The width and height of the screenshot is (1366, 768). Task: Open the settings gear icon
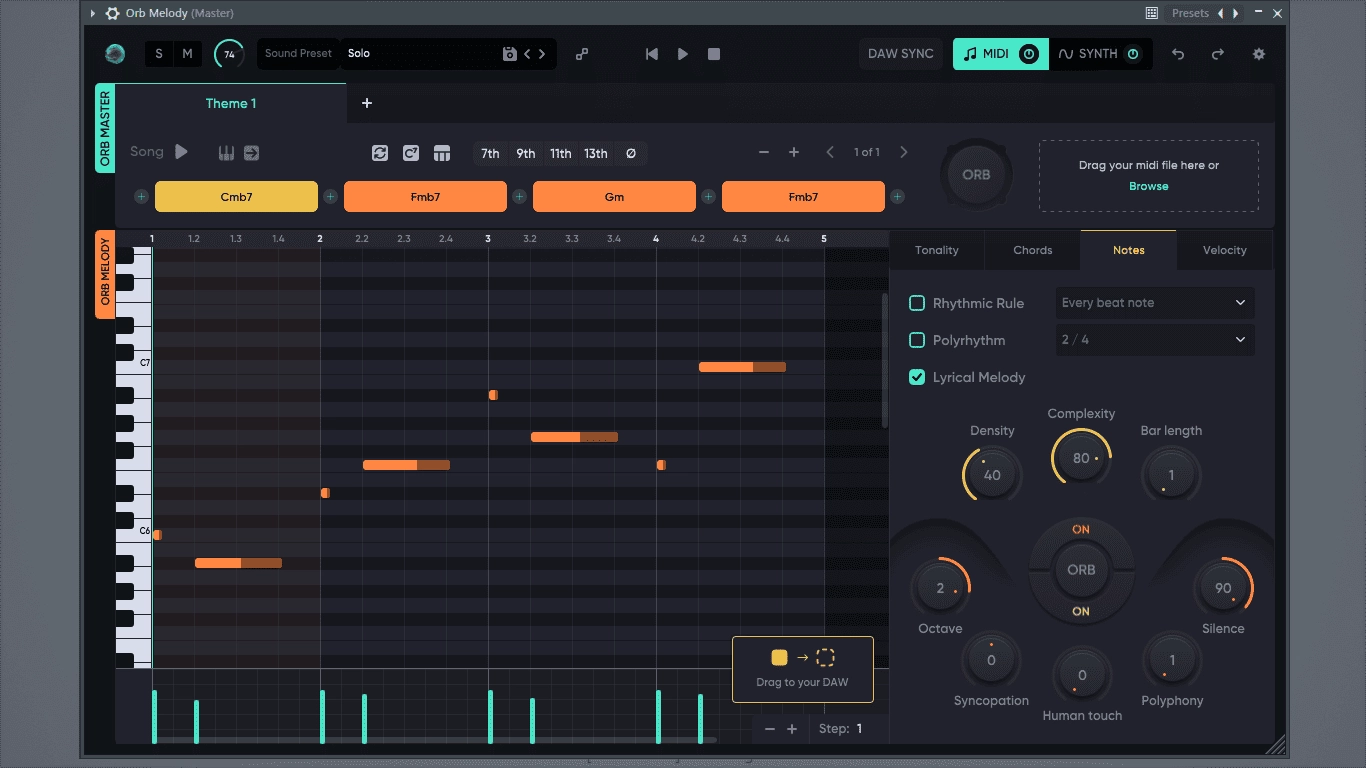(1259, 54)
